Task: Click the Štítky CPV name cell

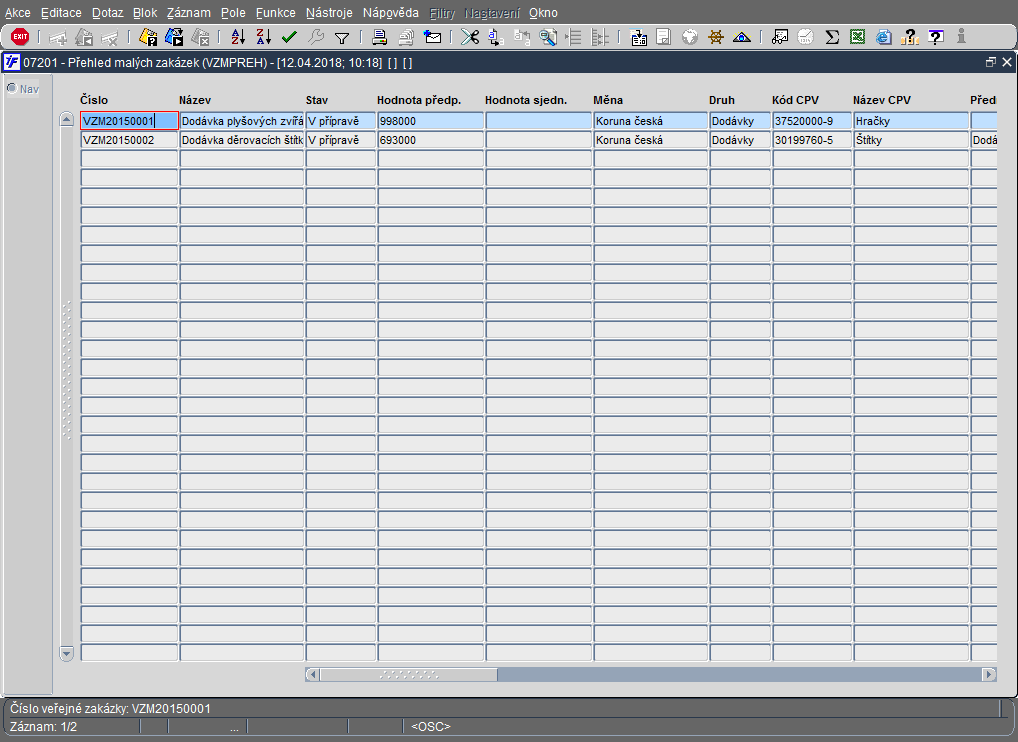Action: pyautogui.click(x=911, y=140)
